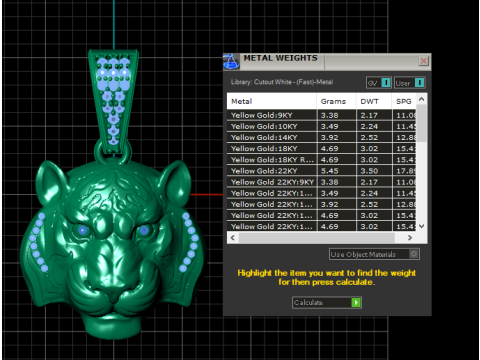Click the 5.45 grams cell
The height and width of the screenshot is (360, 480).
[x=336, y=171]
